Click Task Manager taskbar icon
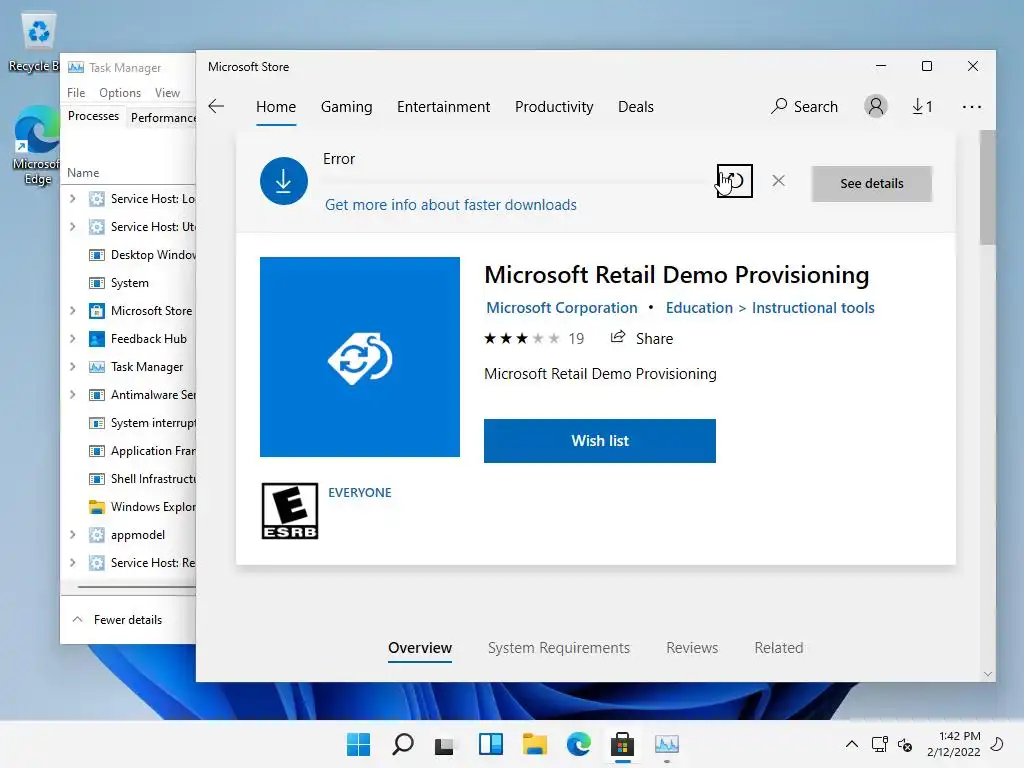 [667, 744]
